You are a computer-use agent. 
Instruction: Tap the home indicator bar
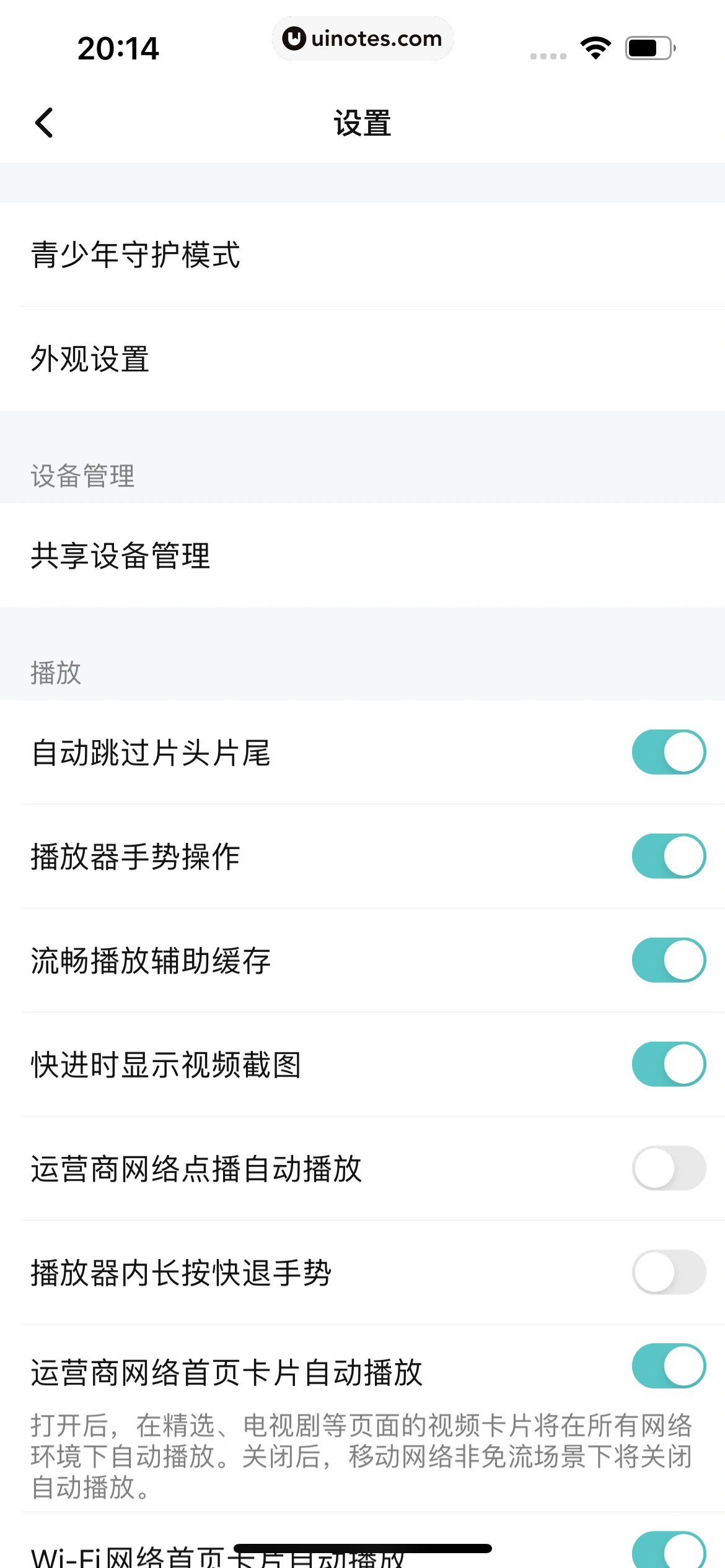[362, 1548]
